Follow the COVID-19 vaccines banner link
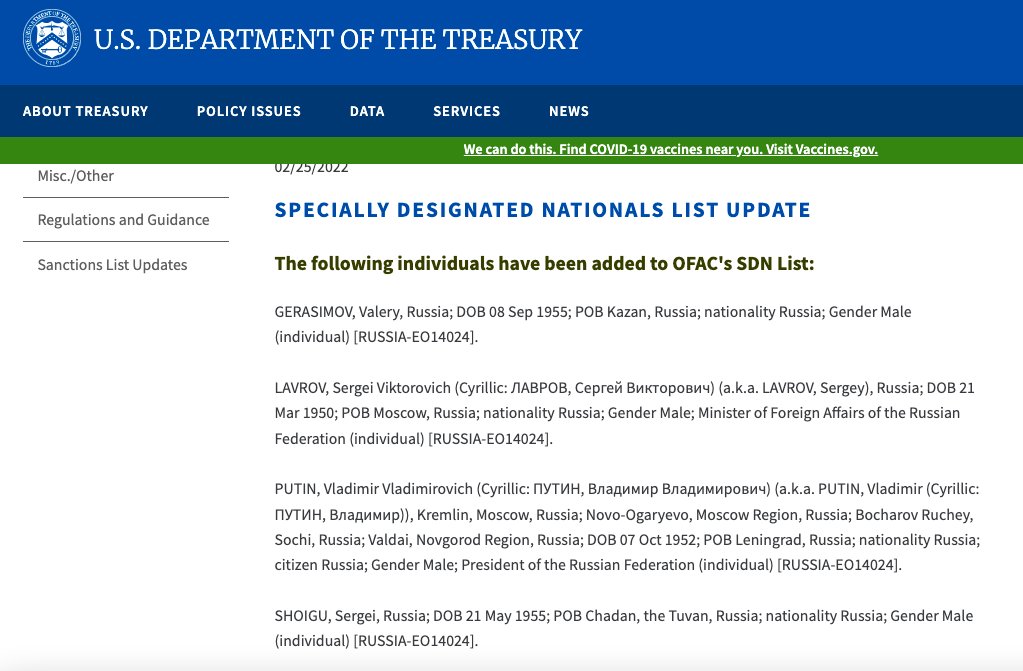This screenshot has width=1023, height=671. (670, 149)
